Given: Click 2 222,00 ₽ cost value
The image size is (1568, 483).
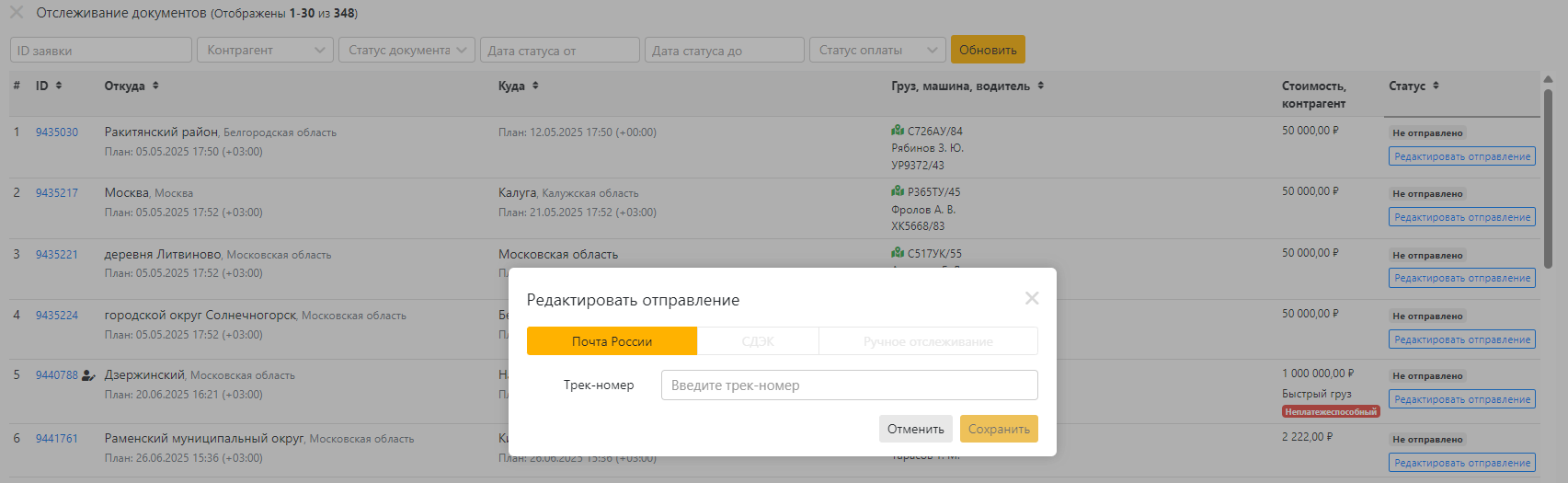Looking at the screenshot, I should (1307, 437).
